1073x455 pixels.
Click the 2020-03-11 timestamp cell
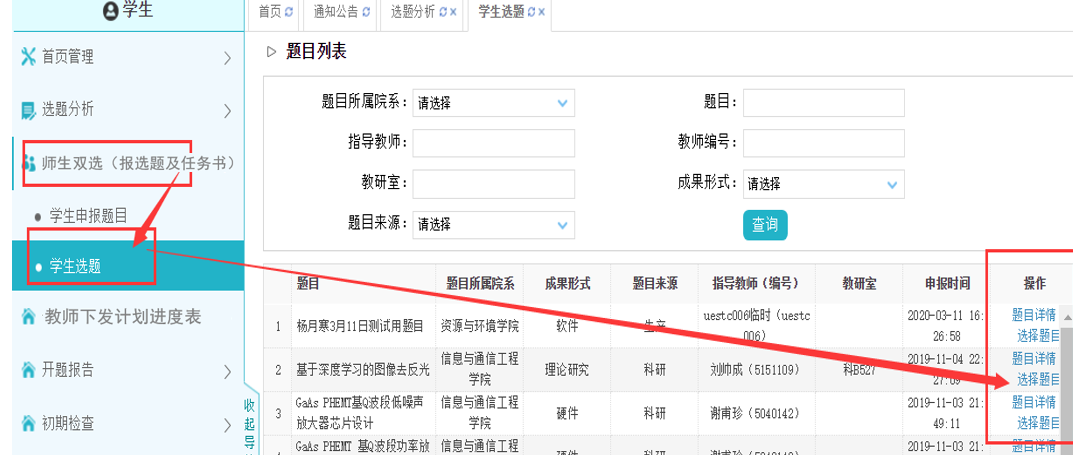coord(947,326)
